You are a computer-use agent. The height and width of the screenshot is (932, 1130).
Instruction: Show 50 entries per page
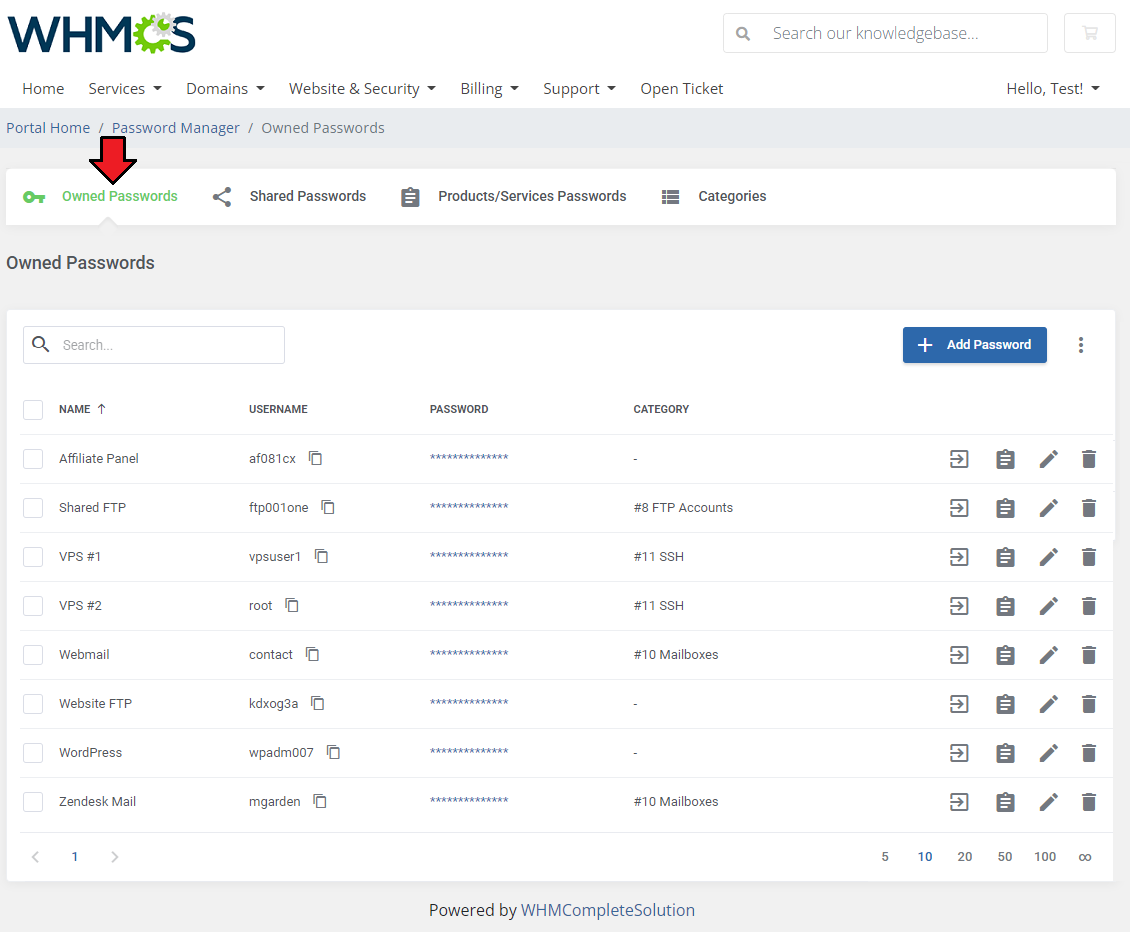point(1005,857)
